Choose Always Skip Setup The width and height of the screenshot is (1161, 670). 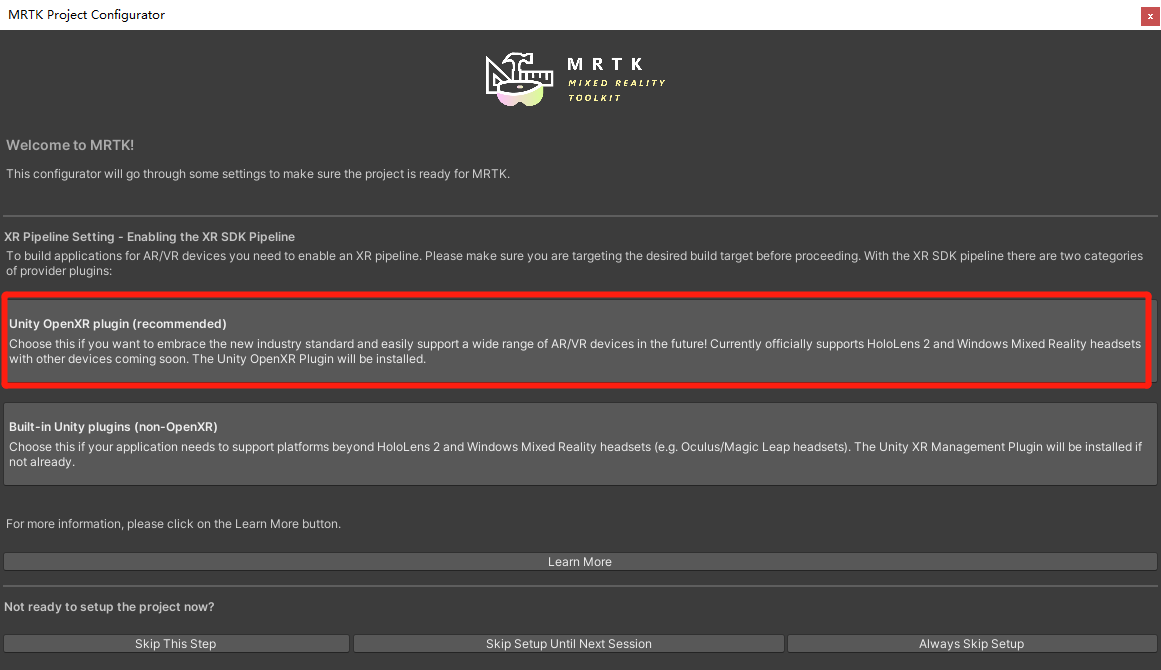tap(971, 643)
